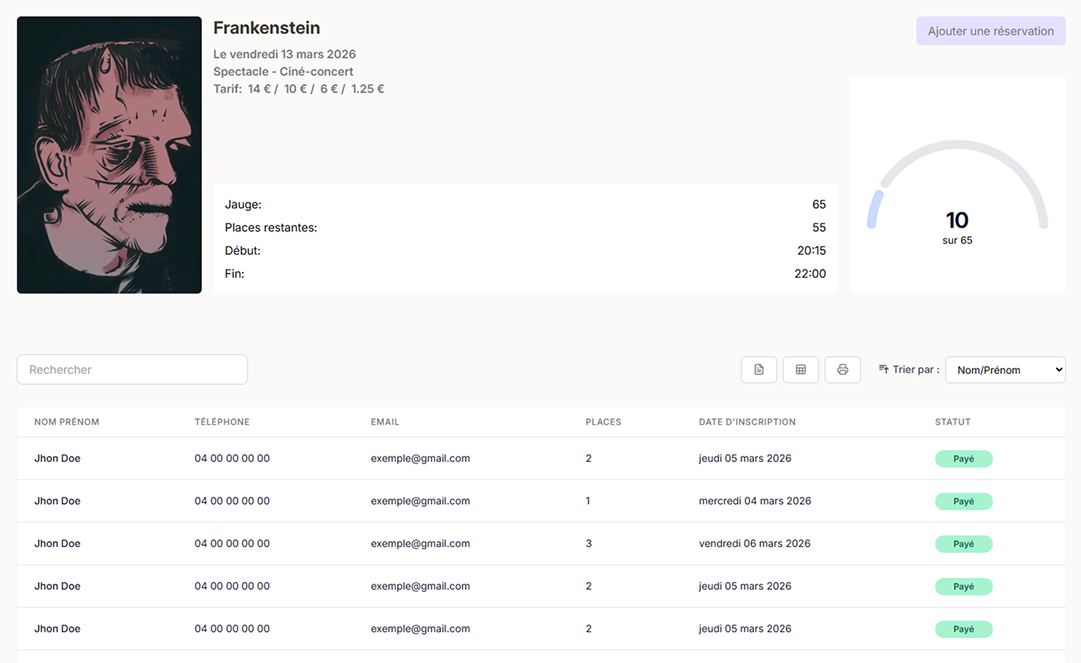This screenshot has width=1081, height=663.
Task: Open the Nom/Prénom sort dropdown
Action: click(x=1005, y=369)
